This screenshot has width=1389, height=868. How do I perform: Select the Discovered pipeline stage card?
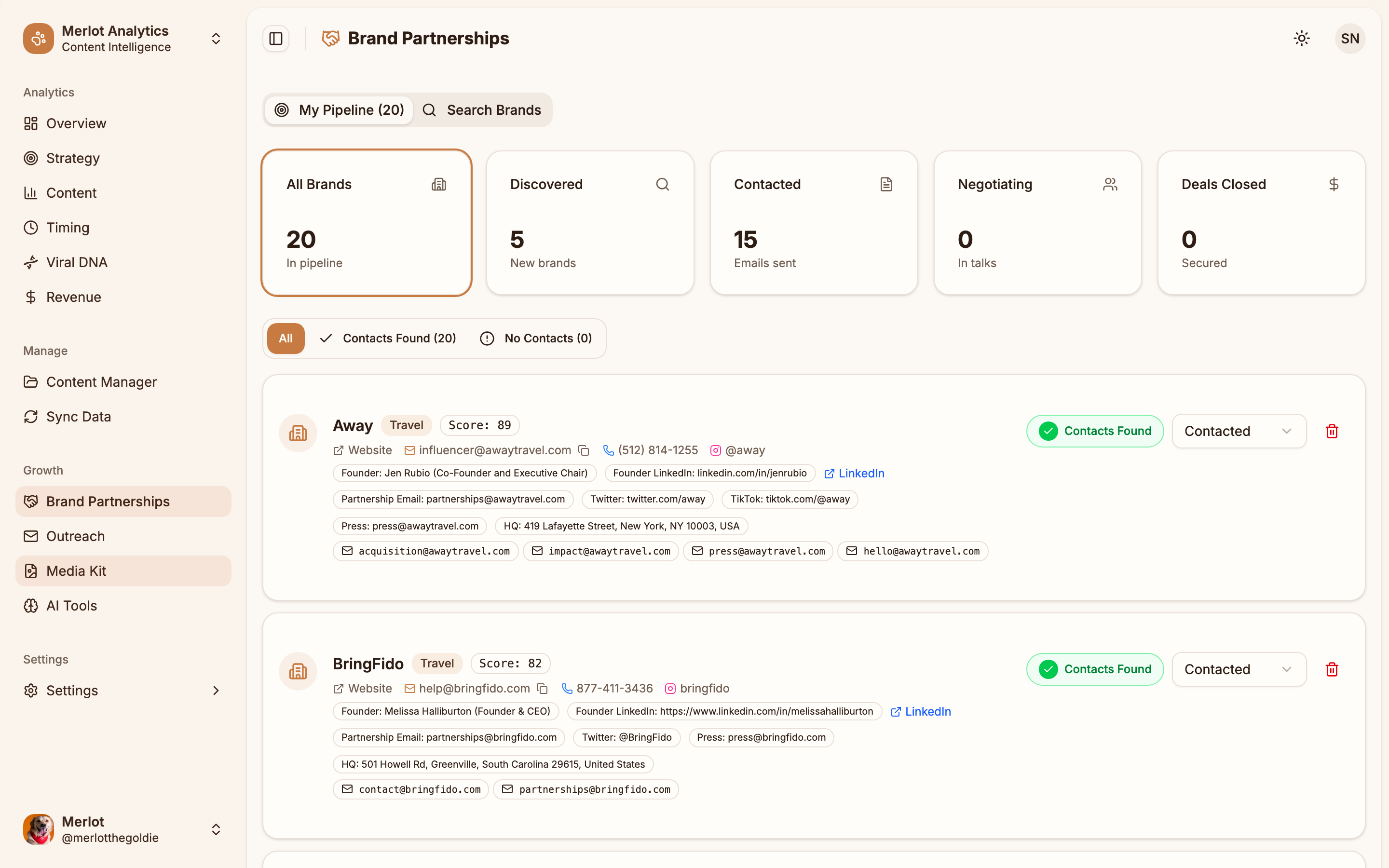tap(590, 223)
